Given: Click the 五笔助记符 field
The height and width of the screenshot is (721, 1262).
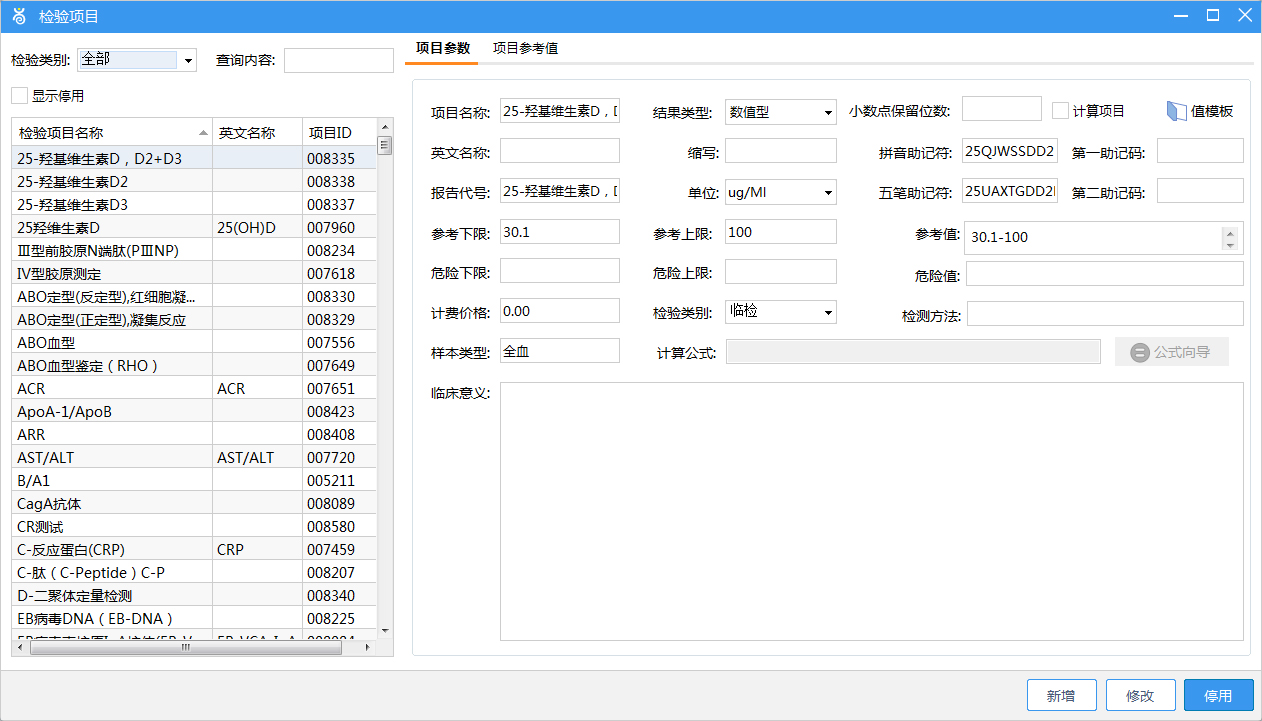Looking at the screenshot, I should pos(1009,191).
